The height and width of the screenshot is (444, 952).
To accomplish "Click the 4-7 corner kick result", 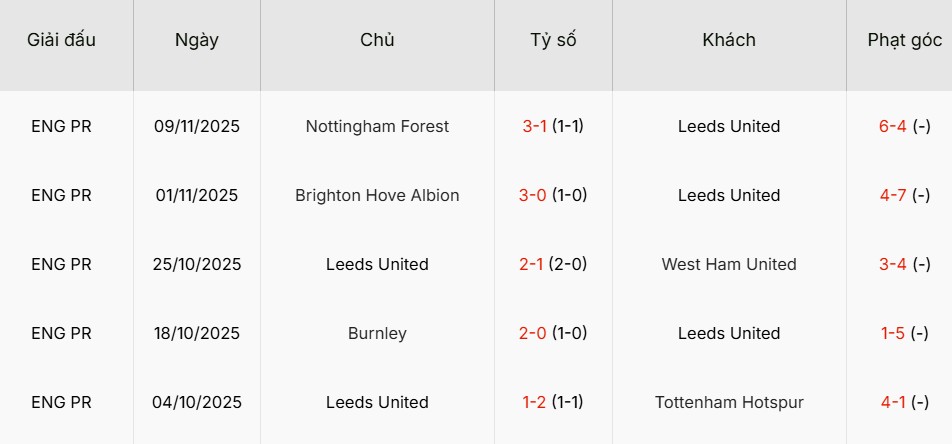I will tap(892, 195).
